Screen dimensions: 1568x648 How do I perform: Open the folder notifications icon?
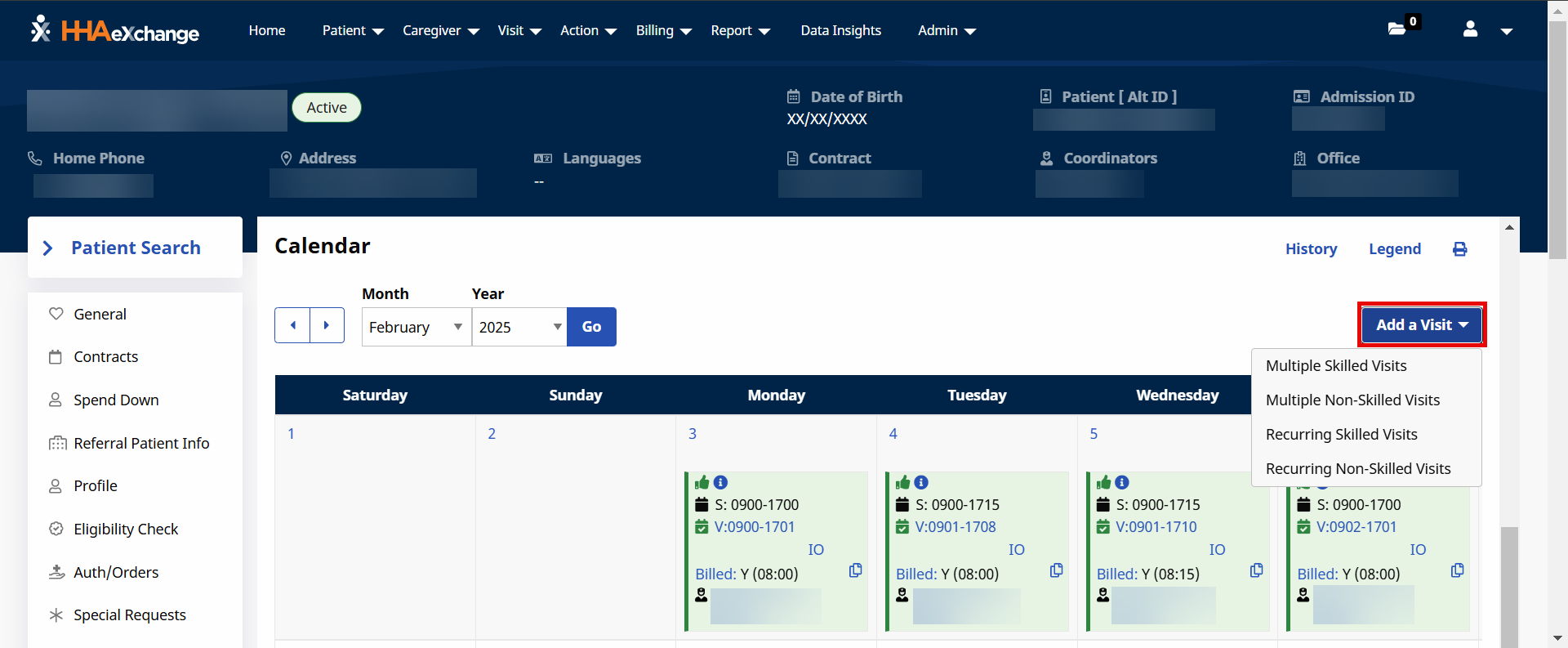pos(1397,29)
